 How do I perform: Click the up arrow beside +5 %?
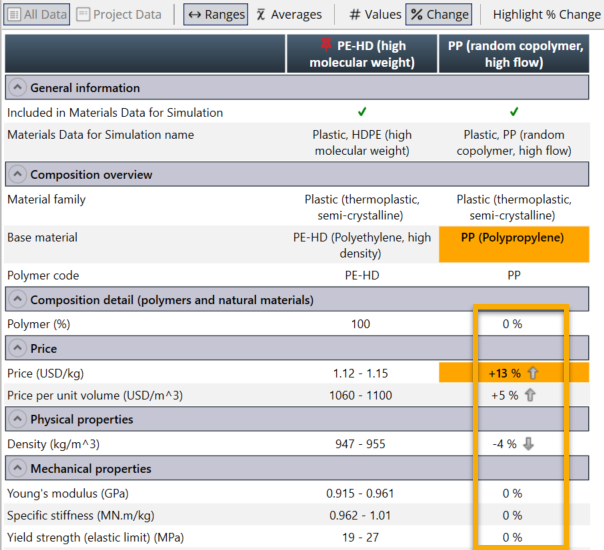pos(530,395)
